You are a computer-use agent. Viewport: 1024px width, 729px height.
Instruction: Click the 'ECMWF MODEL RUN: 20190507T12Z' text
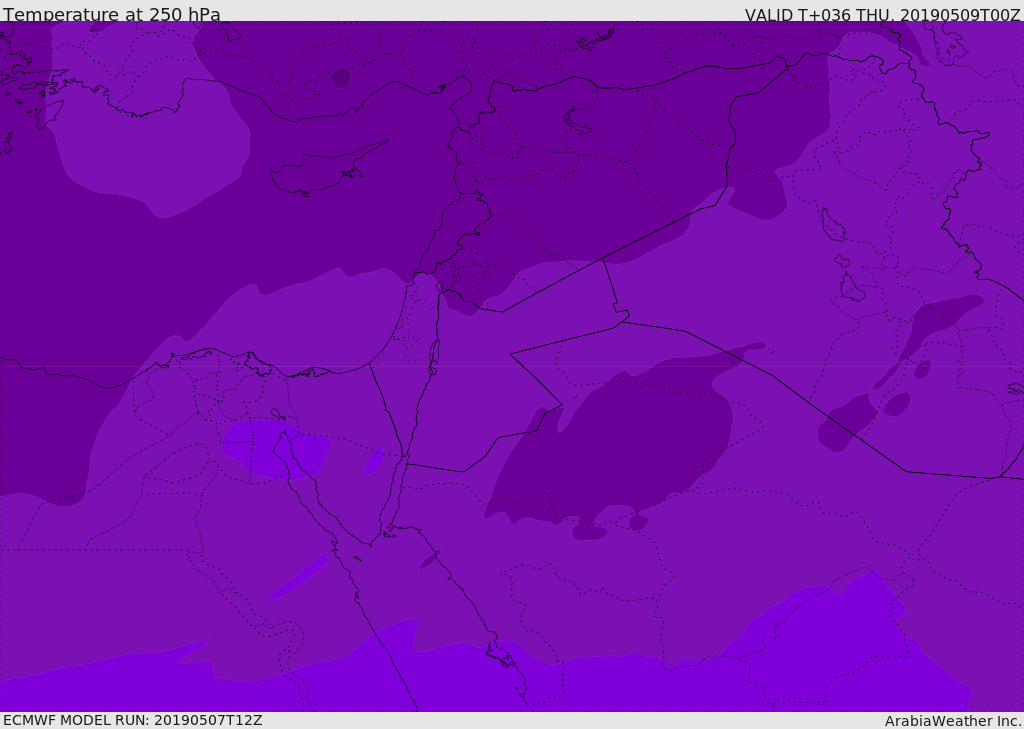[133, 721]
